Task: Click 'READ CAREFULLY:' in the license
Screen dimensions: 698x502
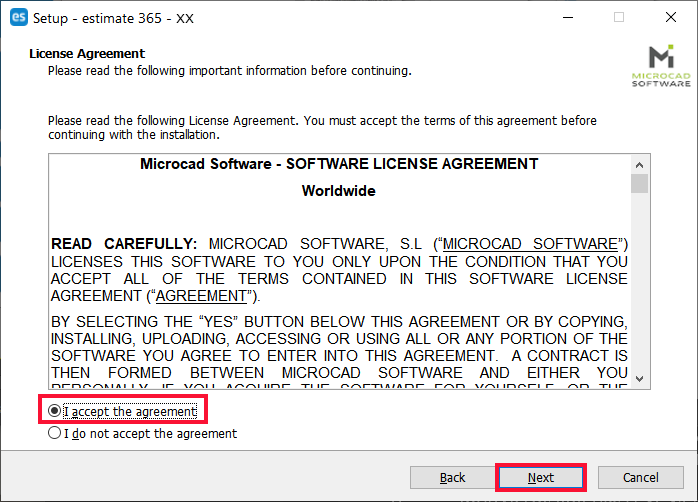Action: tap(124, 244)
